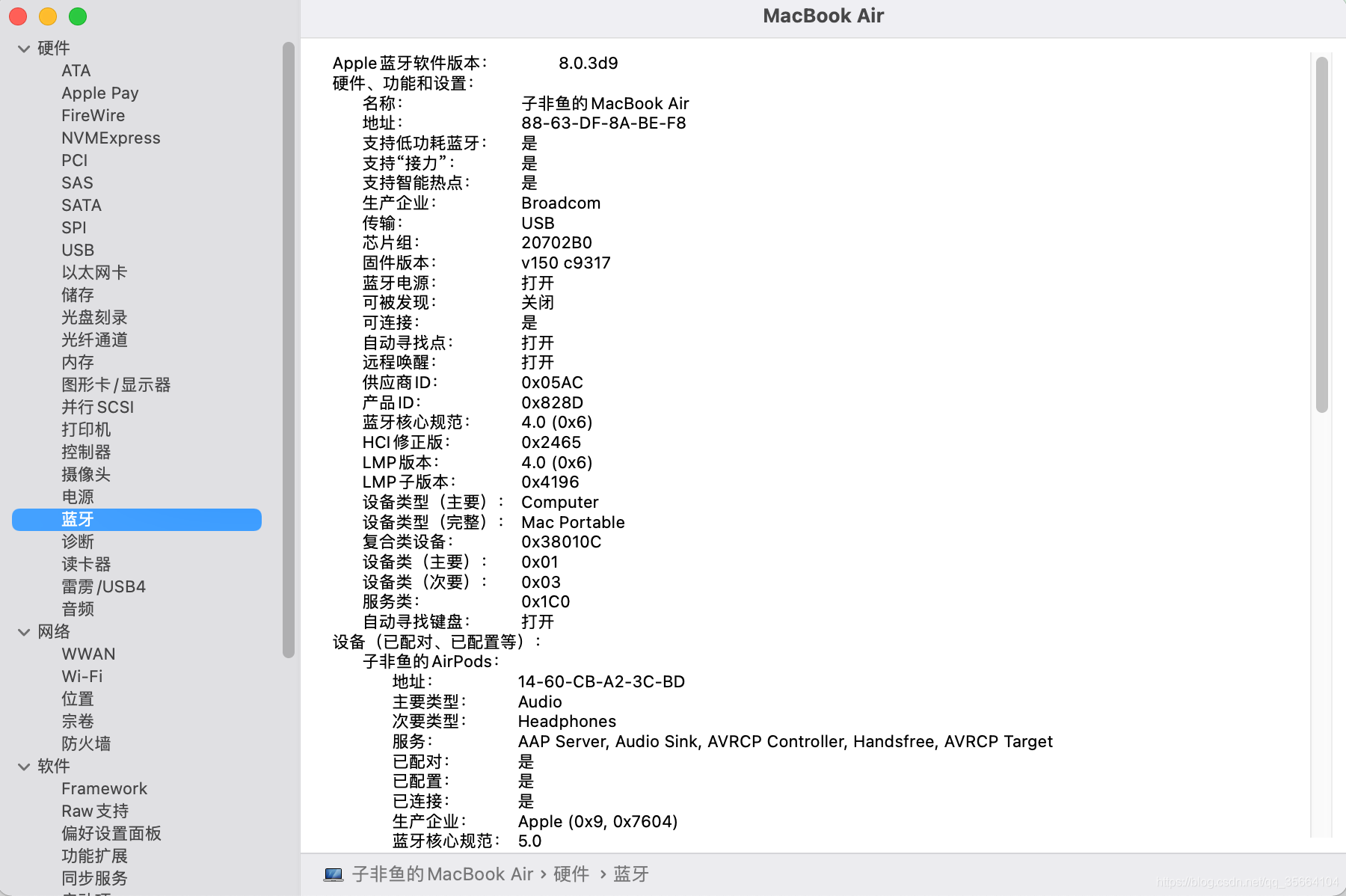Click the red close window button
This screenshot has height=896, width=1346.
tap(18, 16)
